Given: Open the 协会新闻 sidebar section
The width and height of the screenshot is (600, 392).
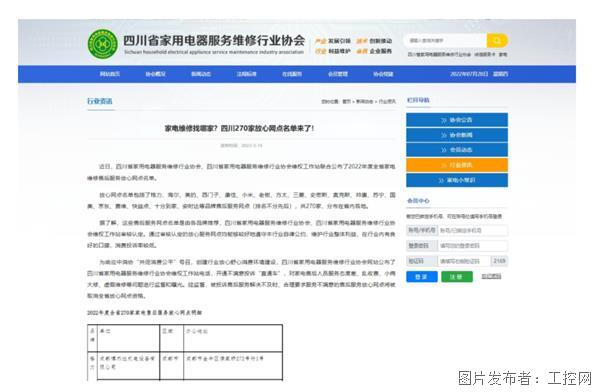Looking at the screenshot, I should pyautogui.click(x=457, y=135).
